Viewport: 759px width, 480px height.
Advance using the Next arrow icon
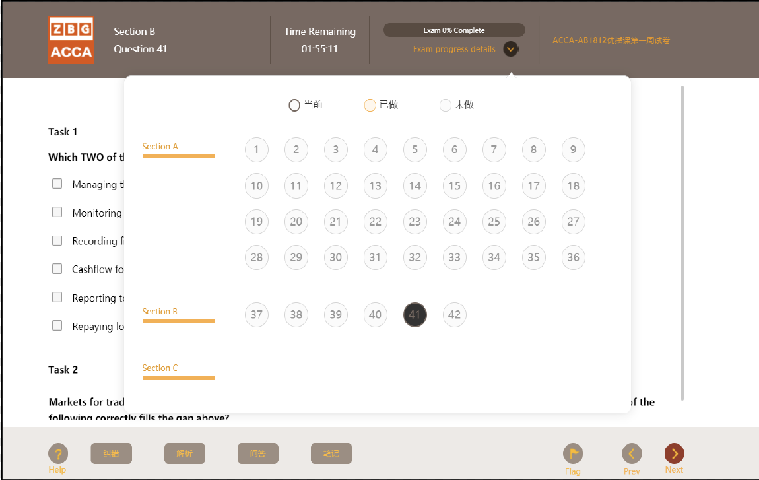[674, 453]
